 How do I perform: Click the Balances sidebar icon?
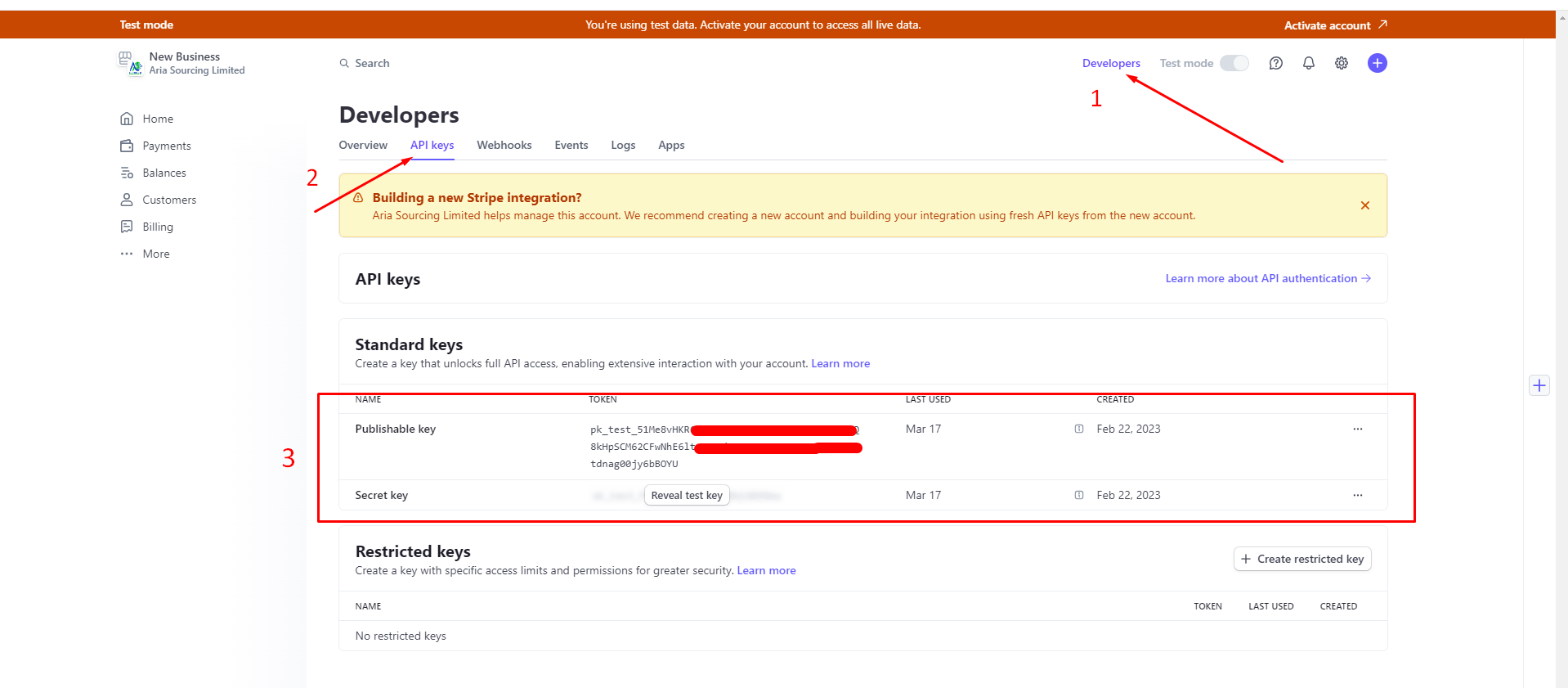(127, 173)
